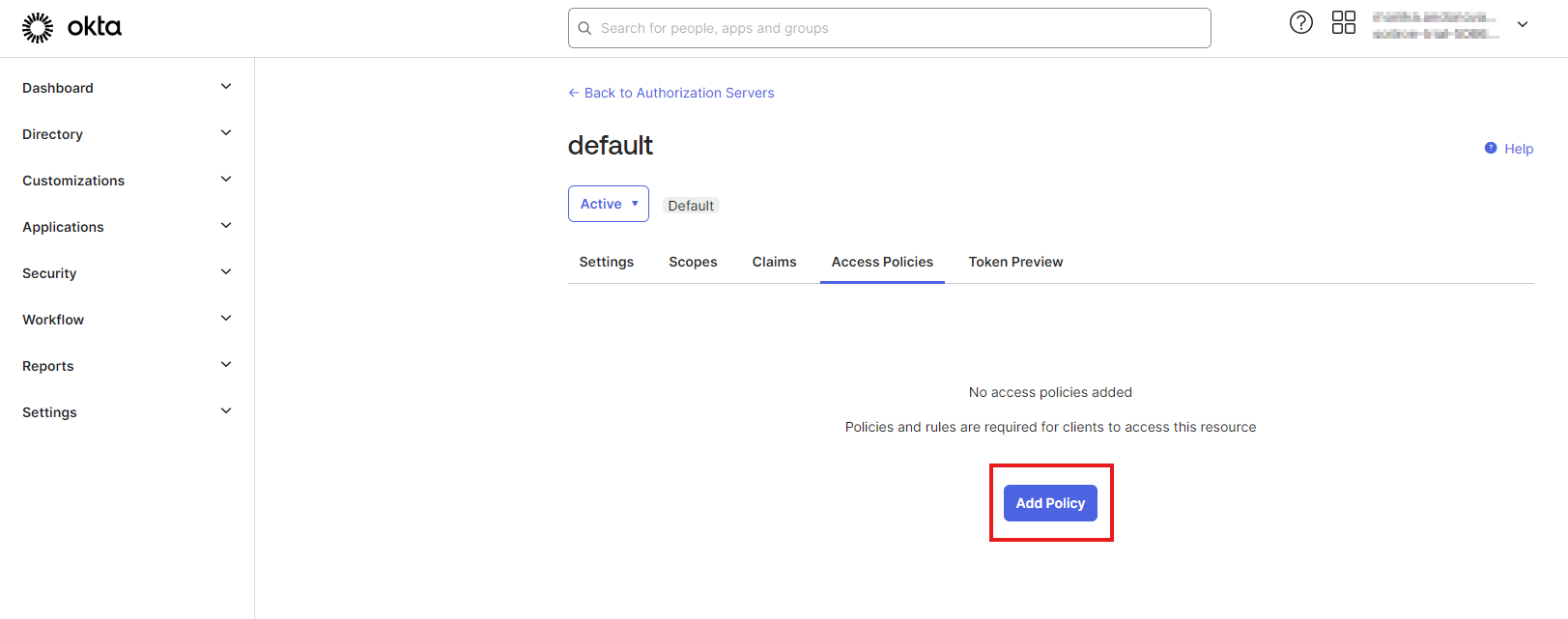This screenshot has width=1568, height=619.
Task: Switch to the Settings tab
Action: (x=606, y=262)
